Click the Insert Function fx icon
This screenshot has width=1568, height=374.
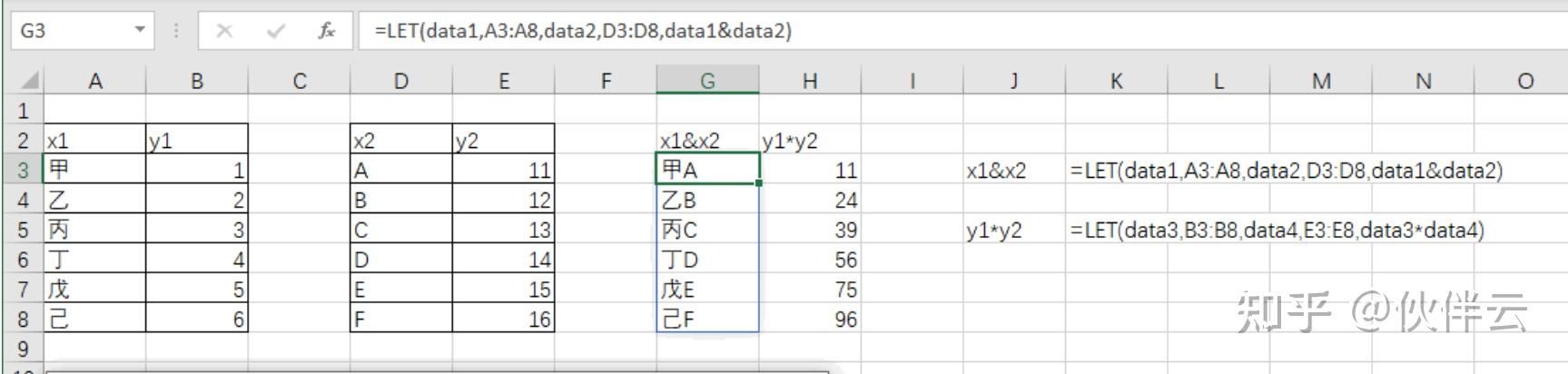326,31
